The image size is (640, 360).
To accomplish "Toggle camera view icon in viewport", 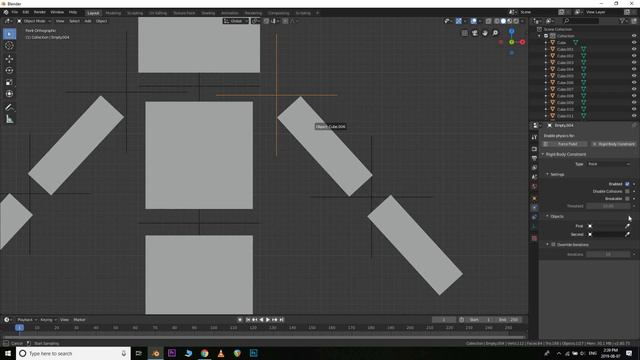I will point(475,33).
